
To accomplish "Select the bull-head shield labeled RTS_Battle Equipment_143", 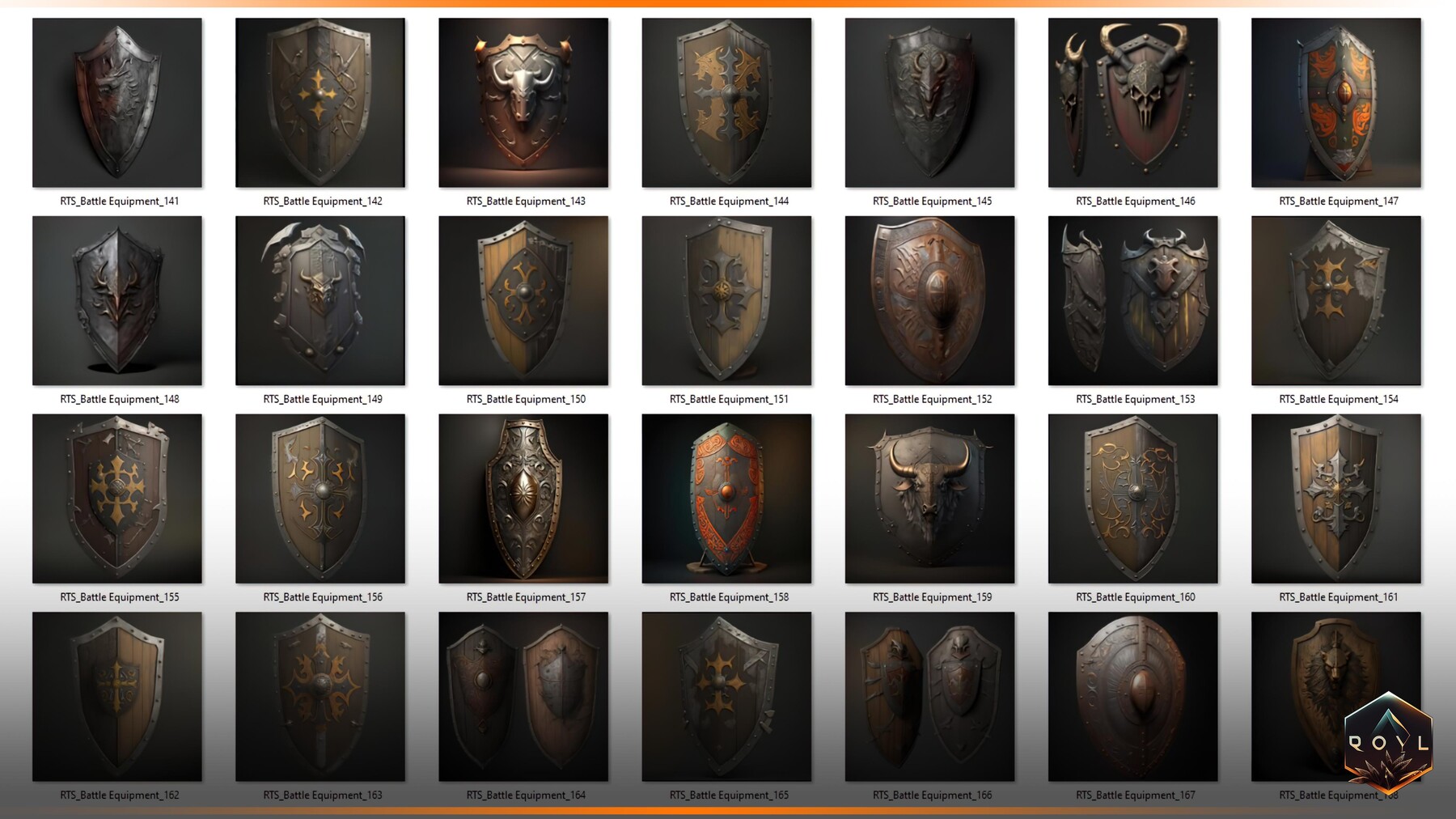I will (x=523, y=102).
